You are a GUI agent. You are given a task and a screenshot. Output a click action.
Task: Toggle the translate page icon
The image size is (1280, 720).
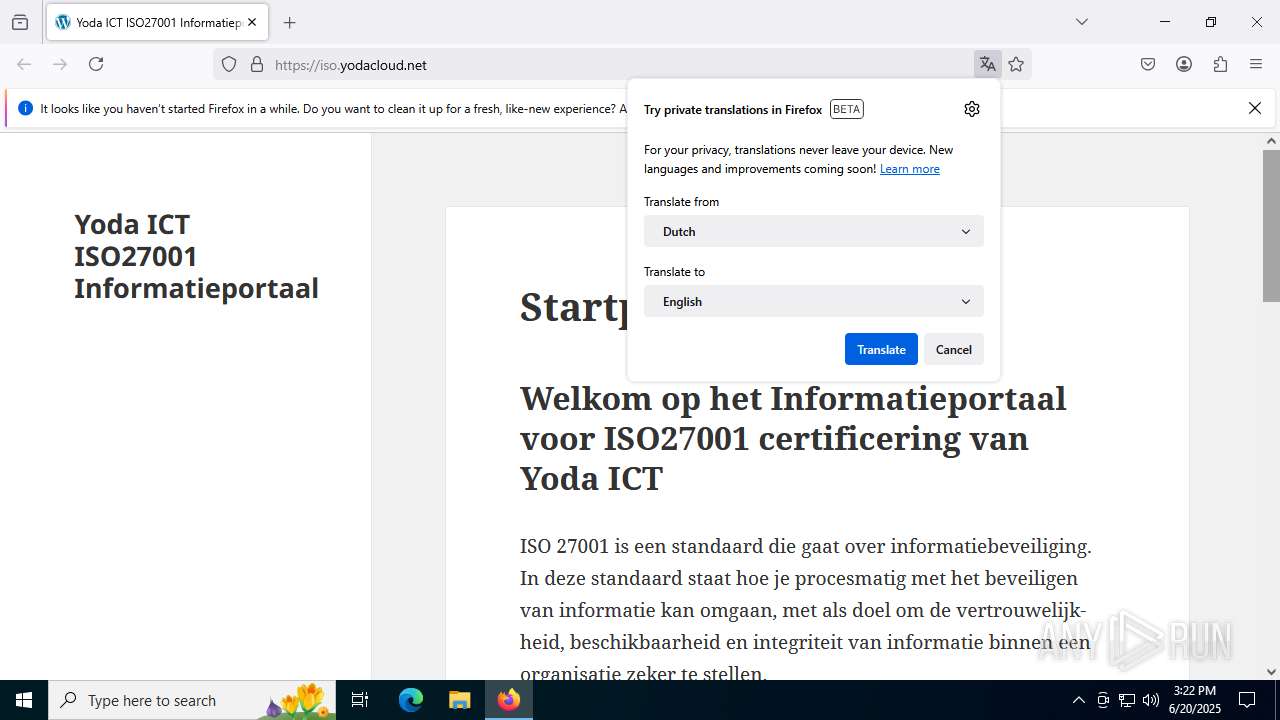click(x=988, y=64)
